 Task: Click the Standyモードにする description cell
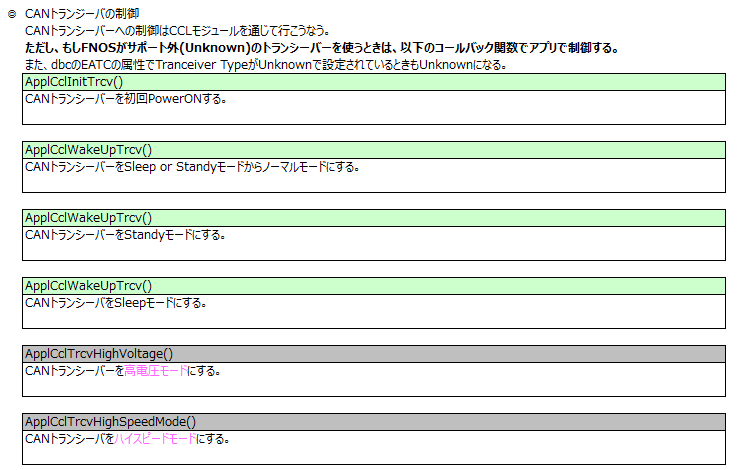[x=374, y=243]
